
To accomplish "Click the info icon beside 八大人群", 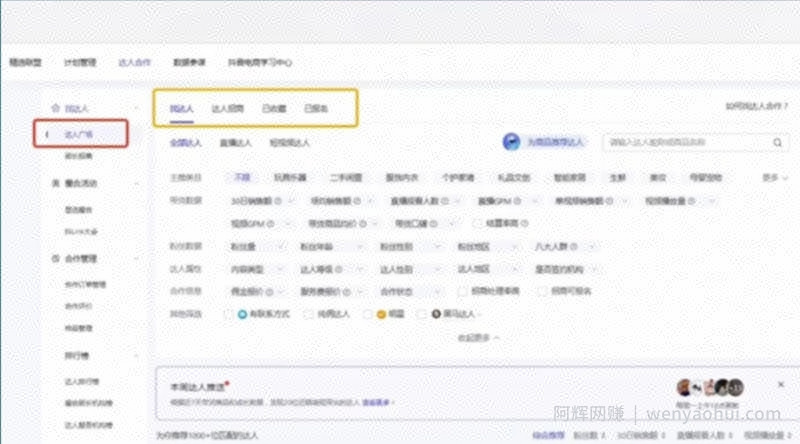I will click(573, 246).
